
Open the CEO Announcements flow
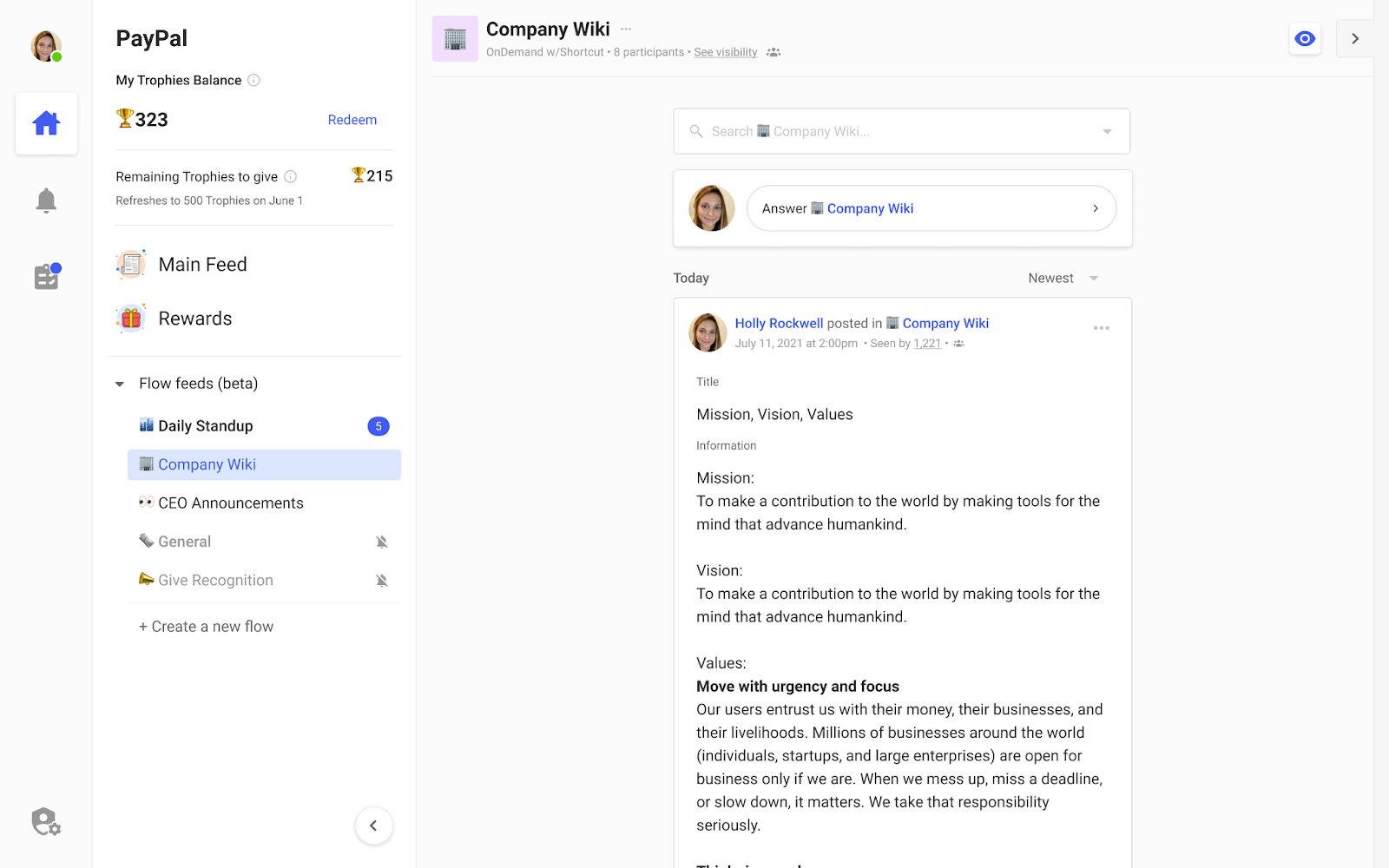tap(230, 503)
